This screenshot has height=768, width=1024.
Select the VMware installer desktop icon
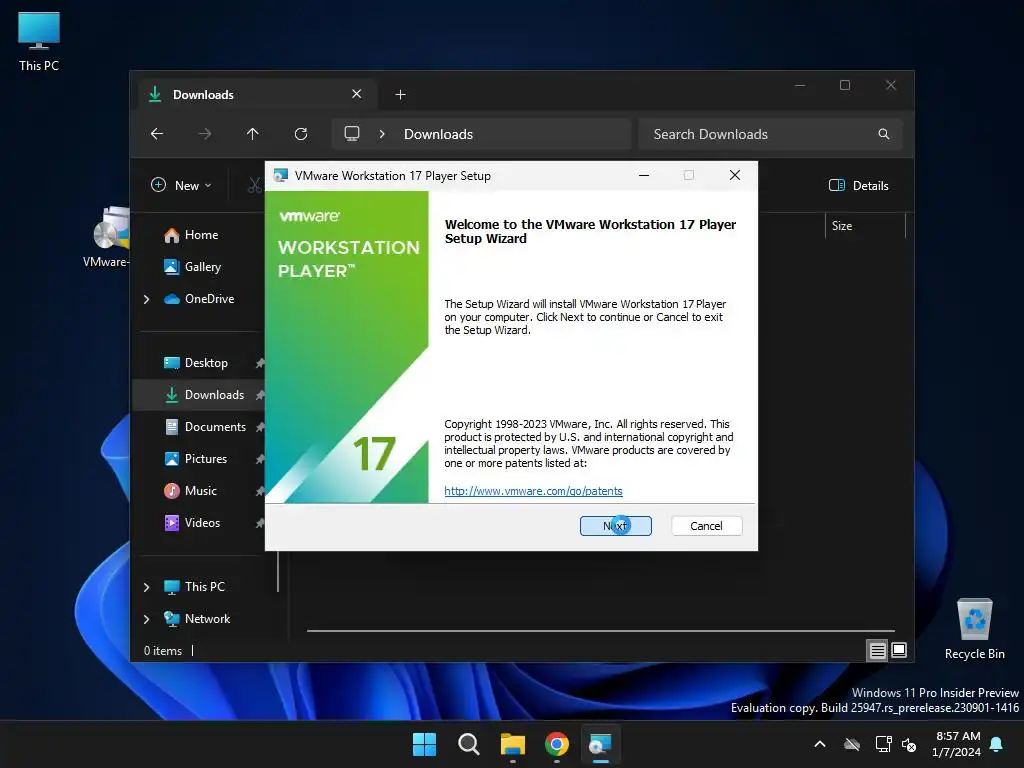click(x=106, y=236)
